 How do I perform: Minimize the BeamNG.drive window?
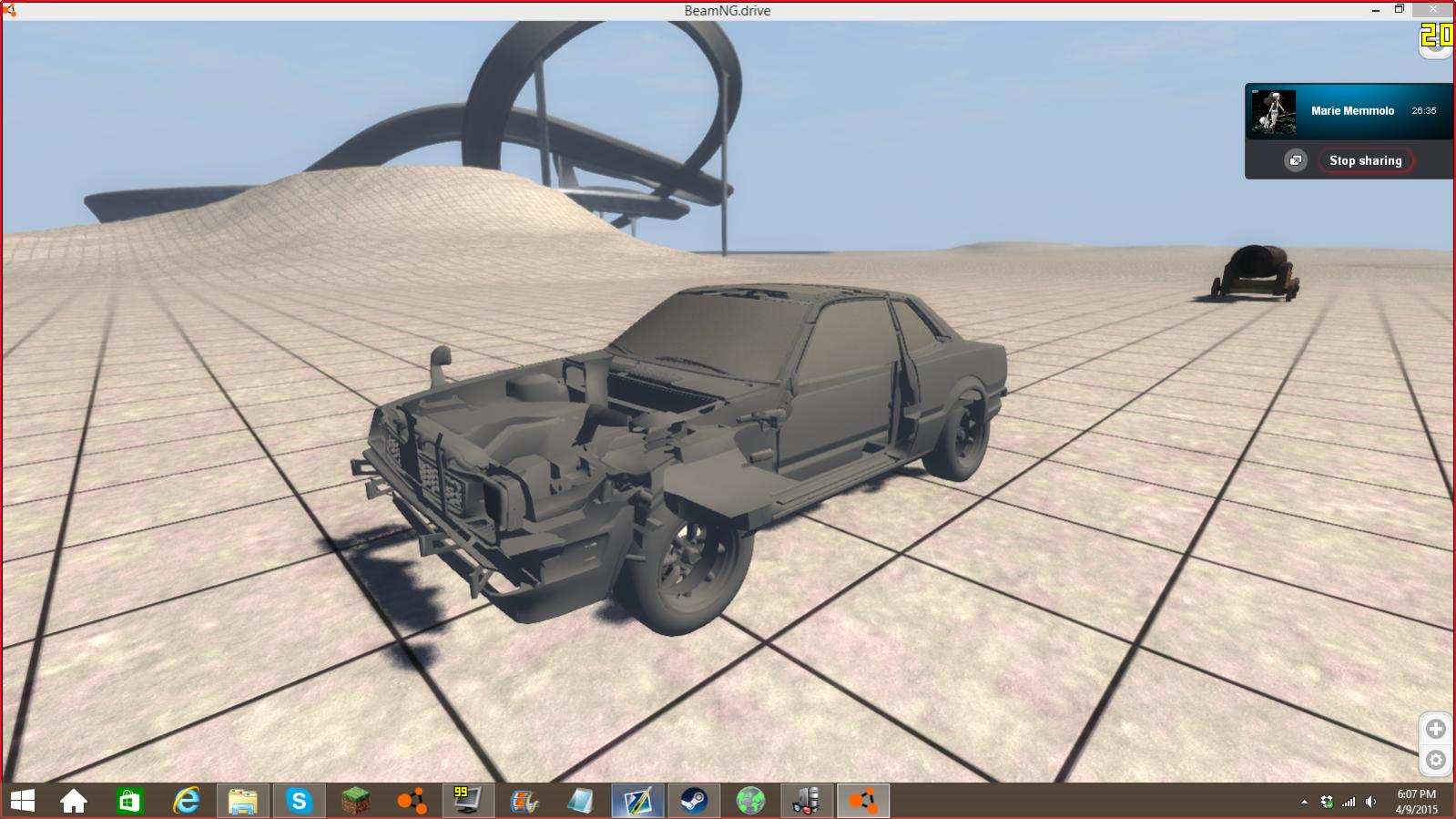pos(1375,10)
